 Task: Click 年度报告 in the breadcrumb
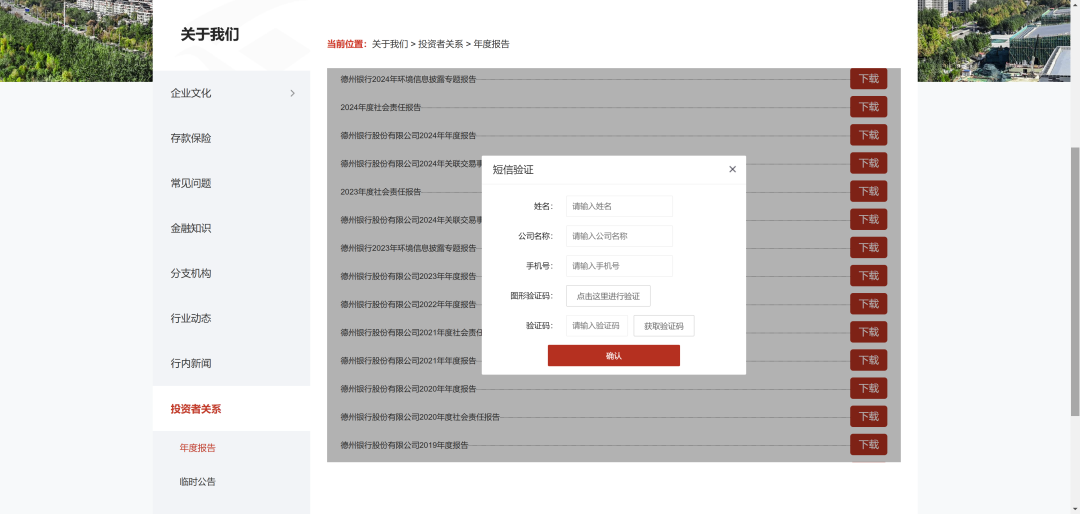(x=492, y=44)
